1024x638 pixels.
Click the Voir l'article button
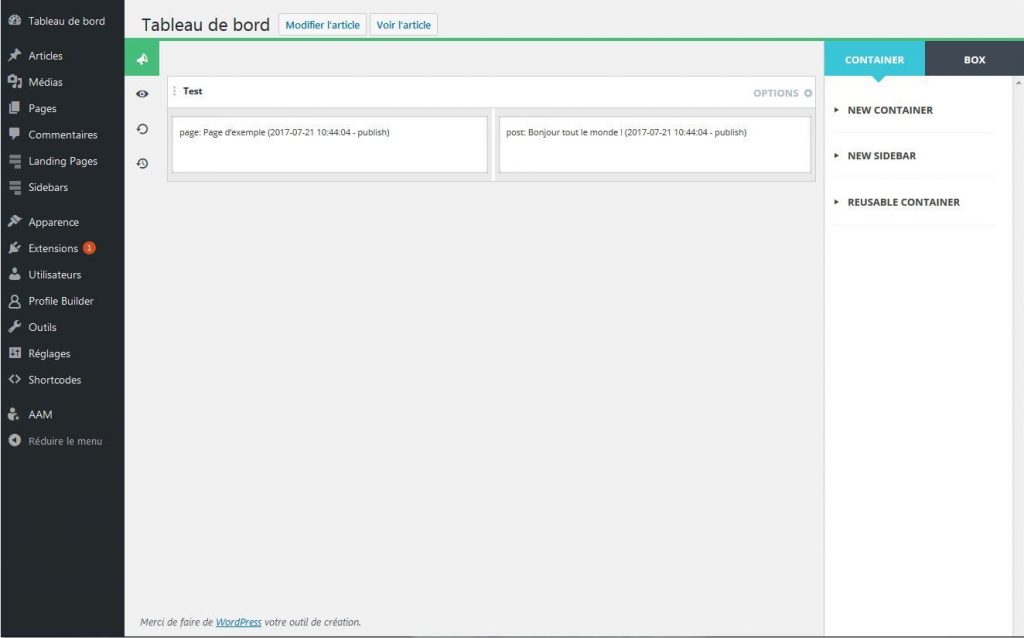coord(404,25)
